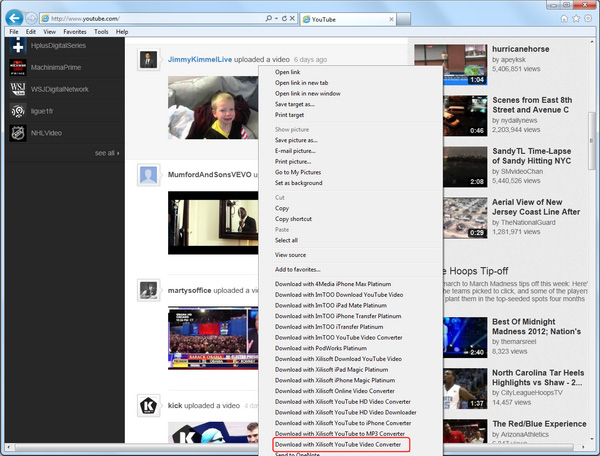
Task: Select 'Set as background' menu entry
Action: (x=298, y=183)
